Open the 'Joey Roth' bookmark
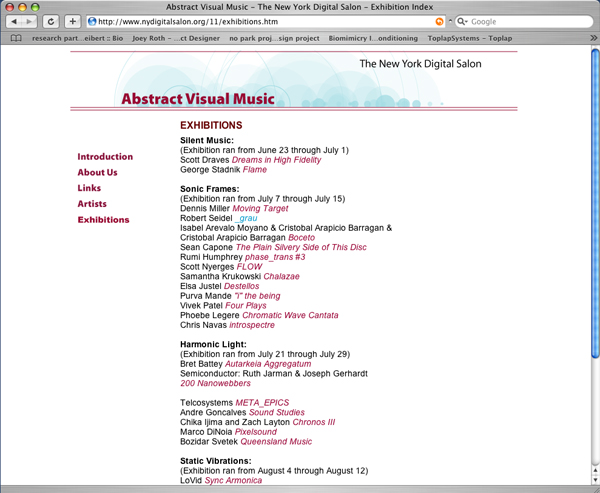The height and width of the screenshot is (493, 600). 176,38
